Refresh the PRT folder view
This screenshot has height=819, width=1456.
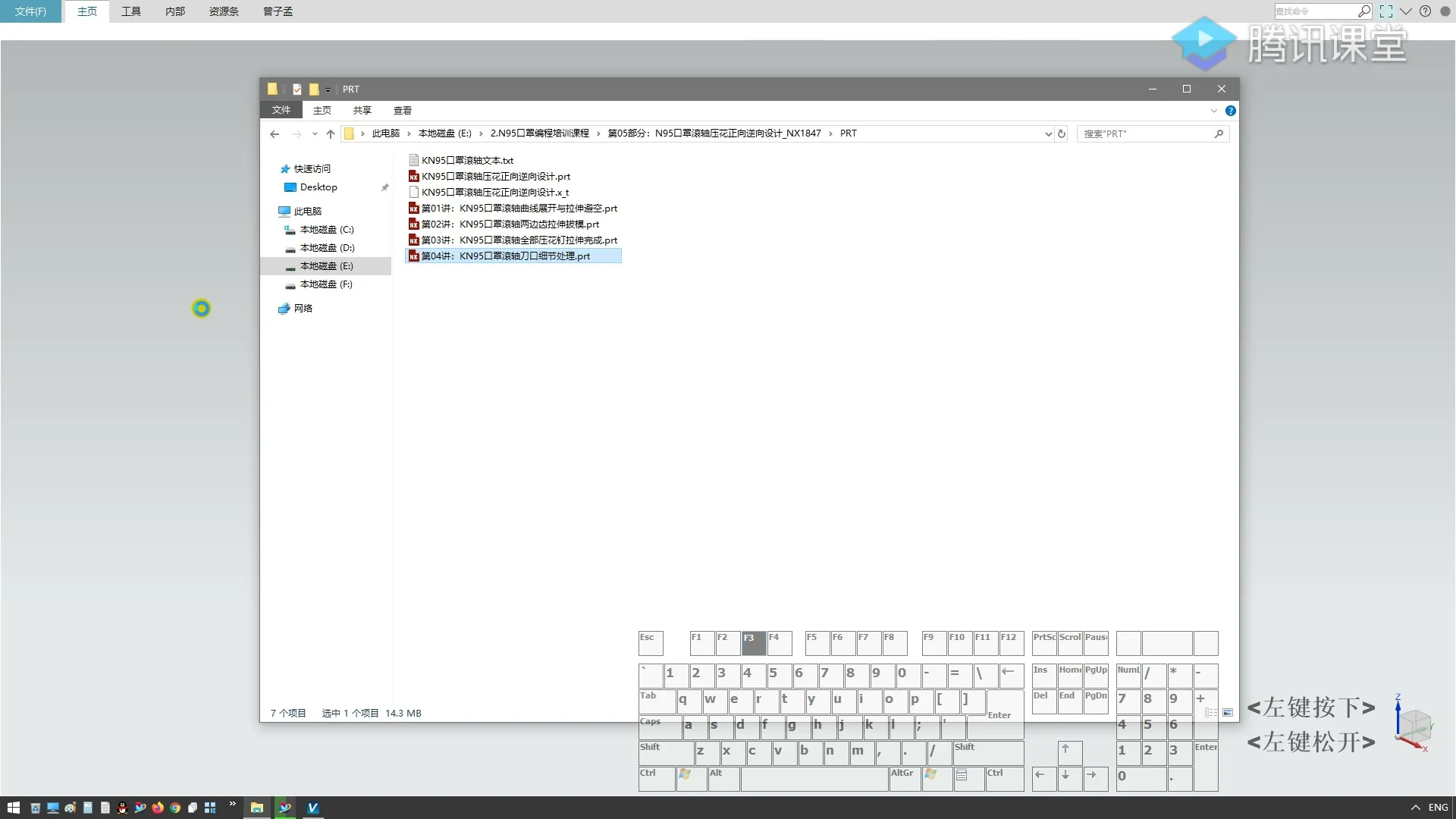click(1062, 133)
